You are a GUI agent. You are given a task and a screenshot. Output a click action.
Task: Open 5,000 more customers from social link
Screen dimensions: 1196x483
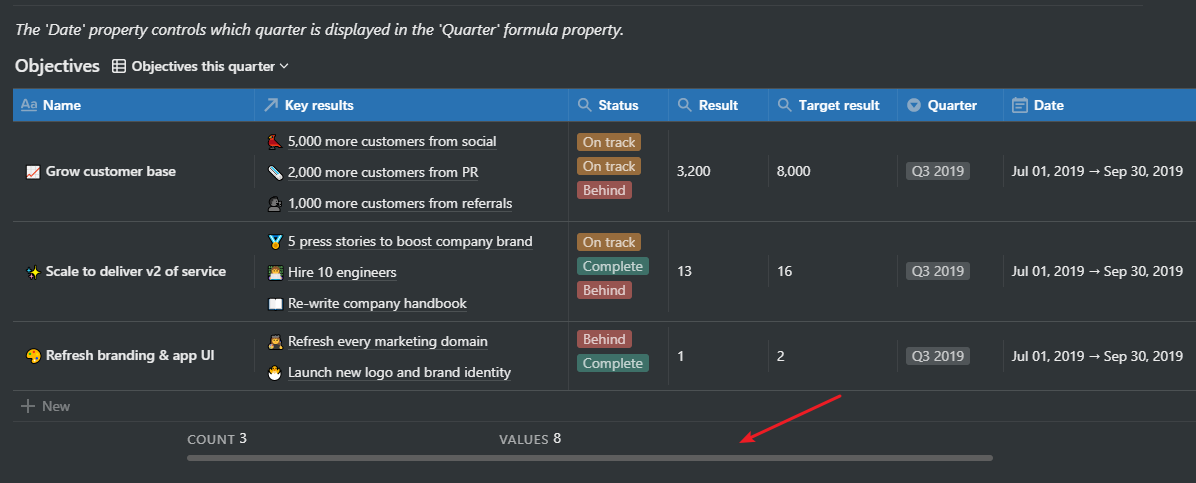(x=391, y=142)
